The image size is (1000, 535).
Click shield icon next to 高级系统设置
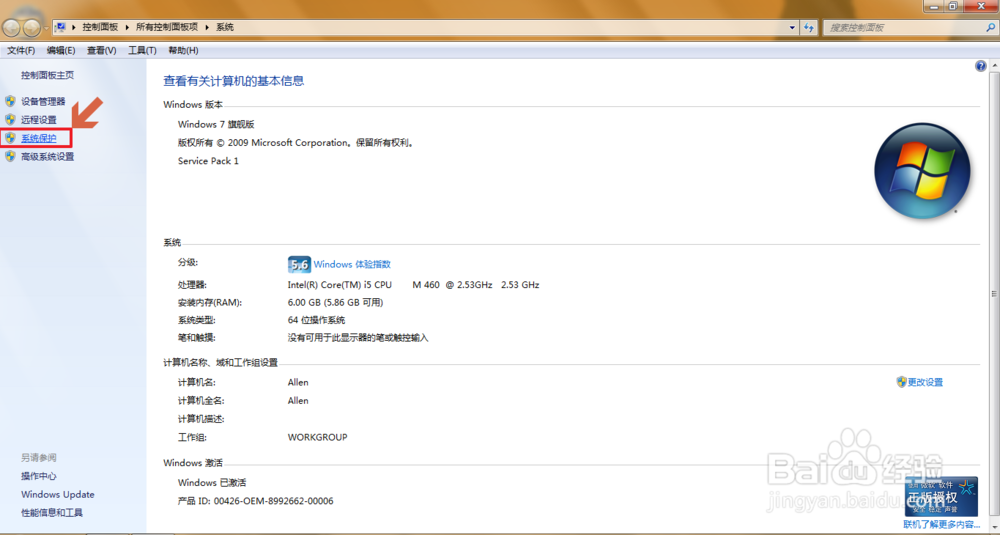coord(10,156)
